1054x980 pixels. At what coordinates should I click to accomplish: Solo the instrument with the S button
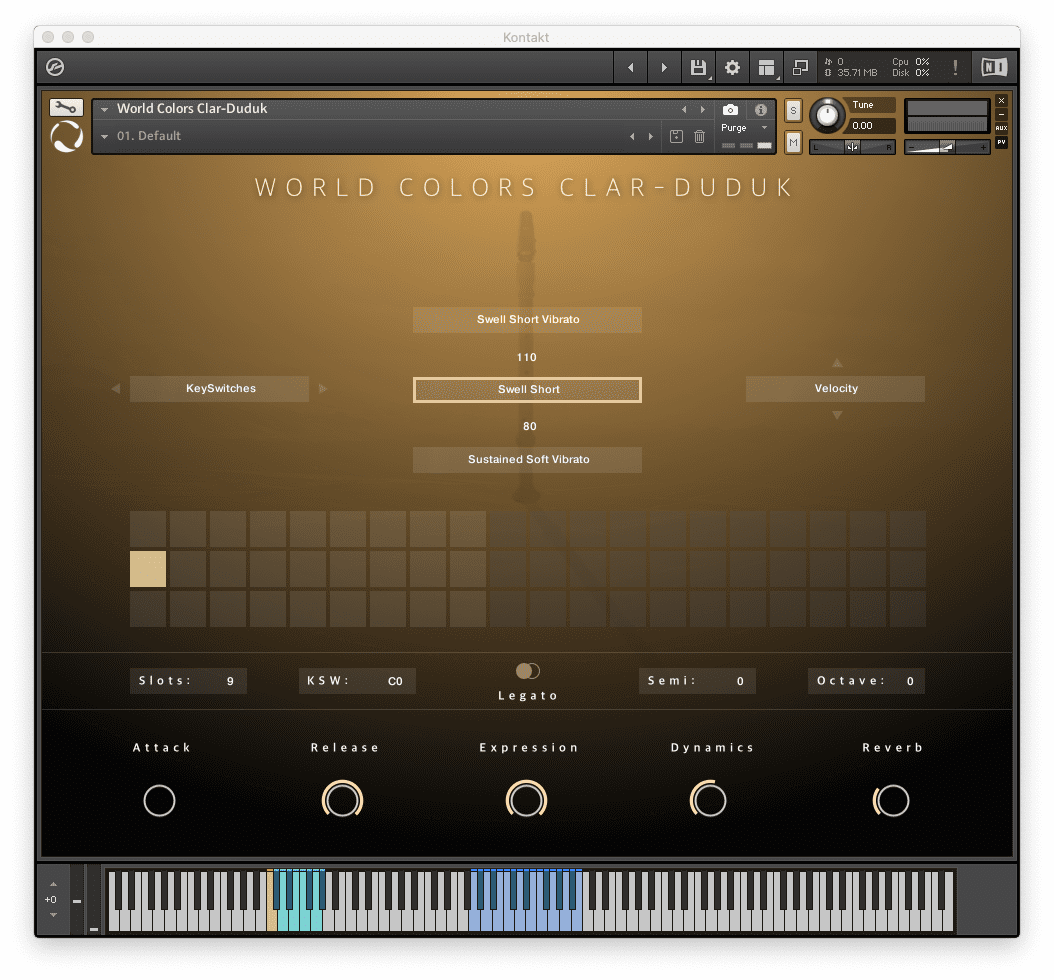[x=793, y=110]
